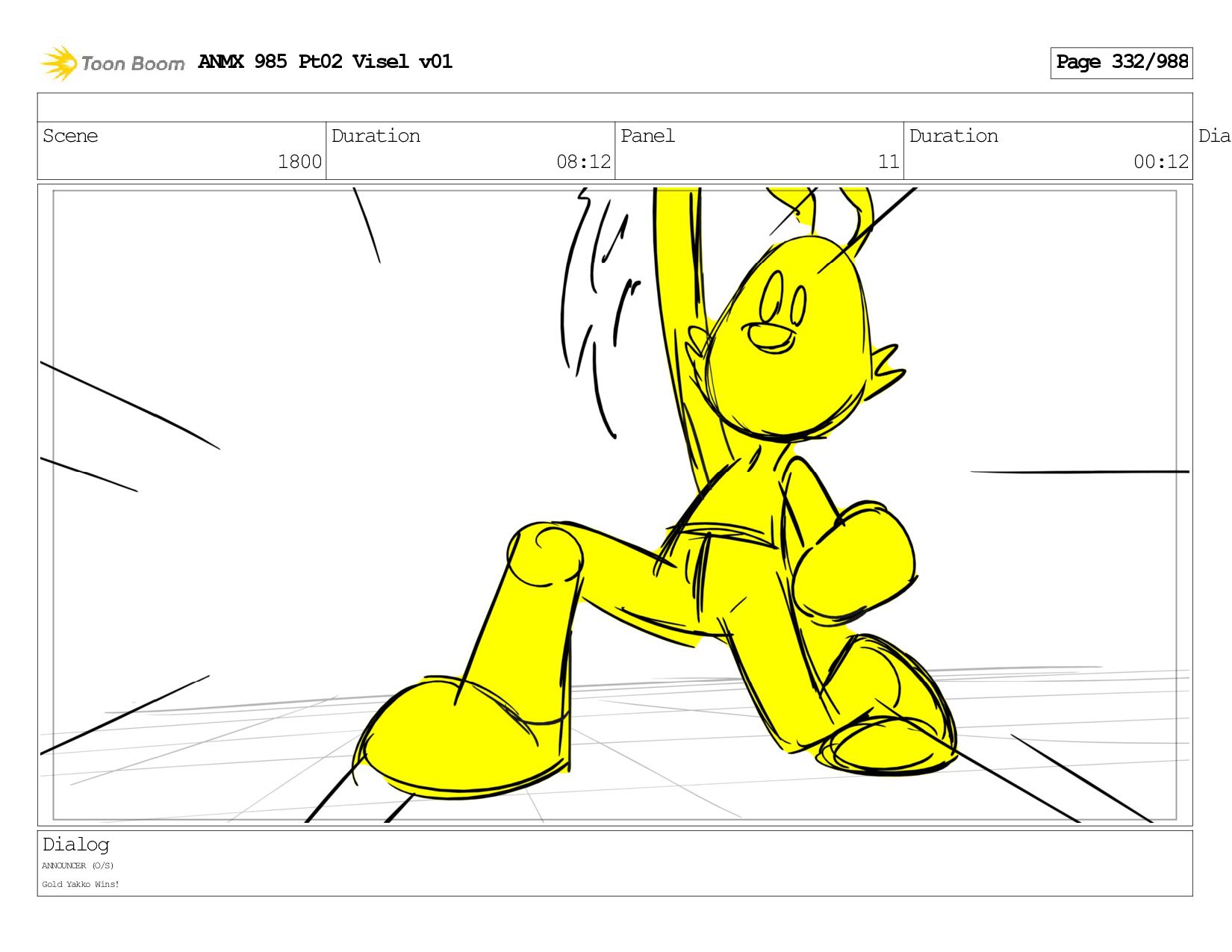This screenshot has width=1232, height=952.
Task: Click the 'Scene' header label
Action: [x=70, y=136]
